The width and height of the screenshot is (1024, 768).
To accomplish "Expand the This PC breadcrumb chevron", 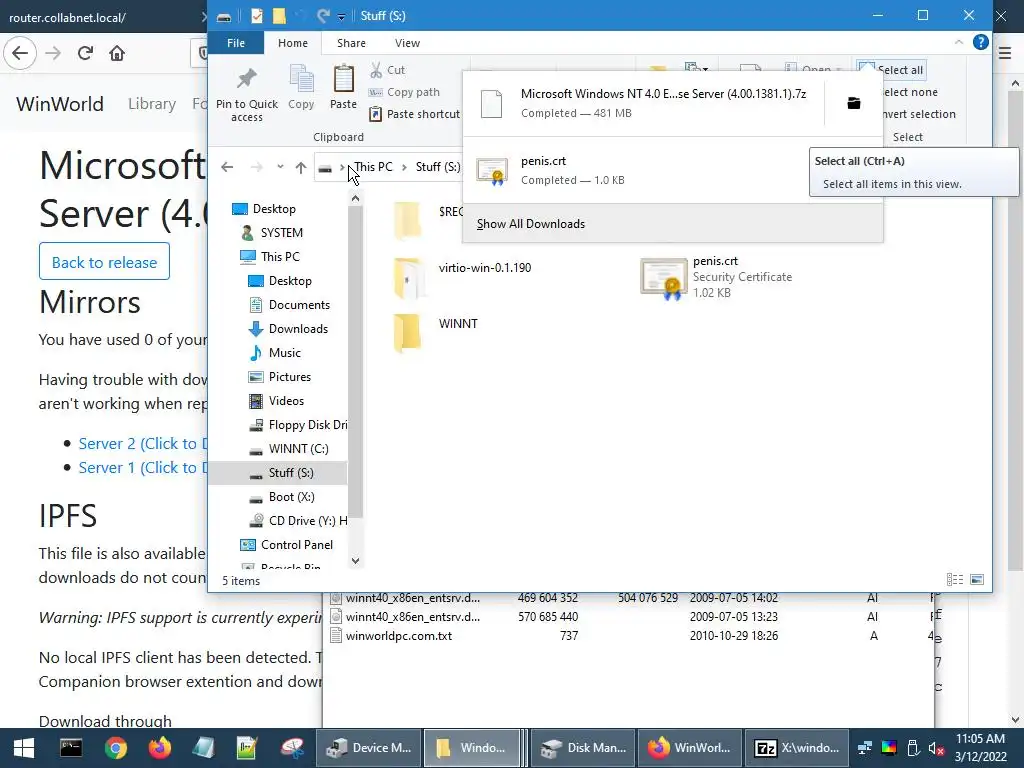I will [x=404, y=167].
